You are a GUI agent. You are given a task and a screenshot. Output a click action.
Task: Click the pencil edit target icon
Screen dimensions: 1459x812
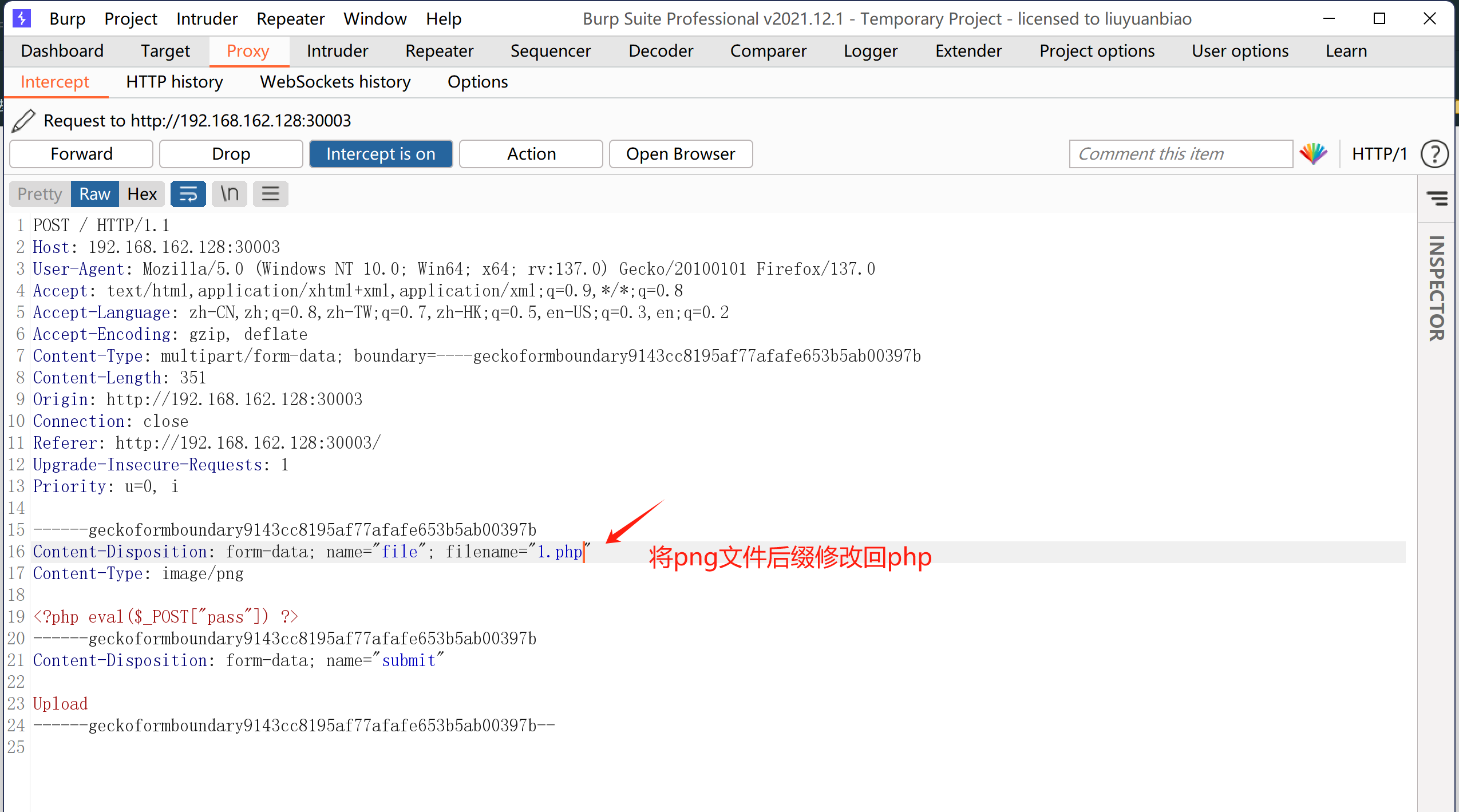23,121
